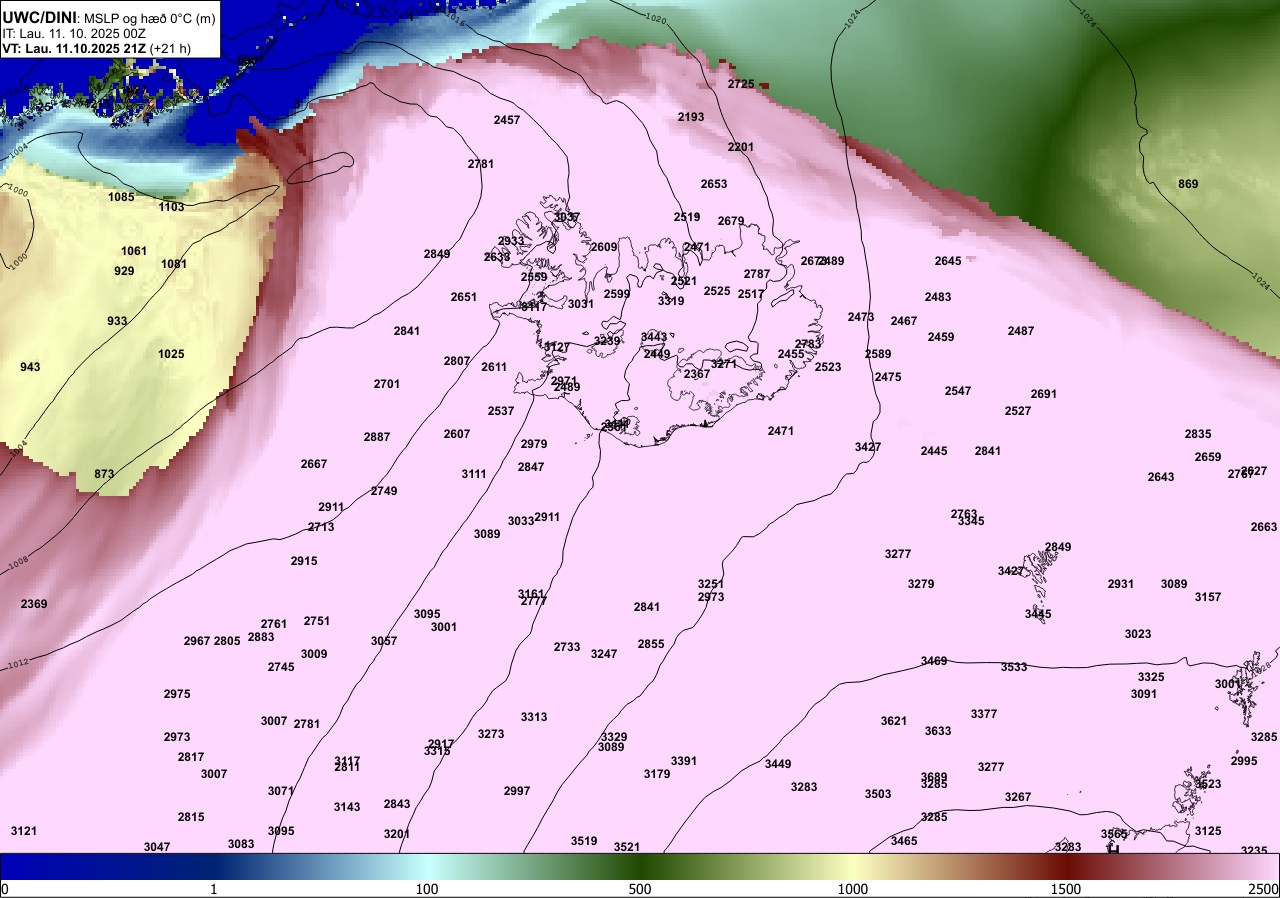Viewport: 1280px width, 898px height.
Task: Click the map value 2979
Action: 534,444
